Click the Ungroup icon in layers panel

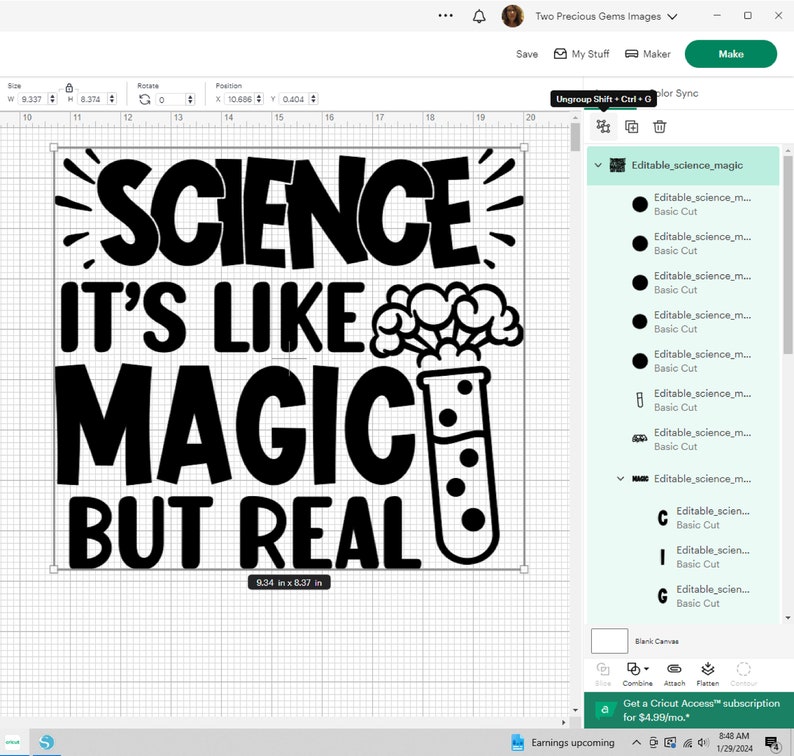tap(603, 126)
